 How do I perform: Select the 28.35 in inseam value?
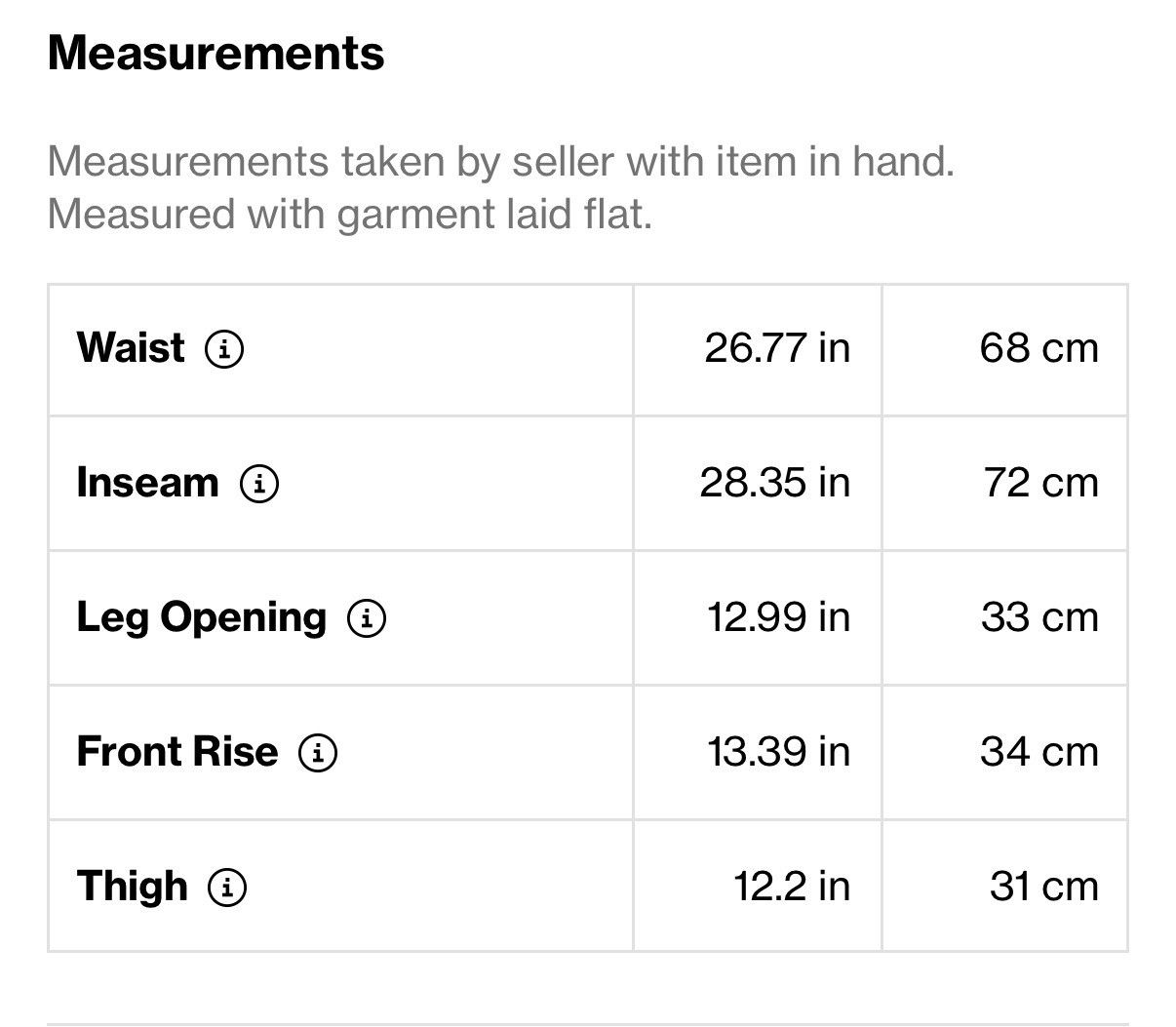click(x=775, y=483)
